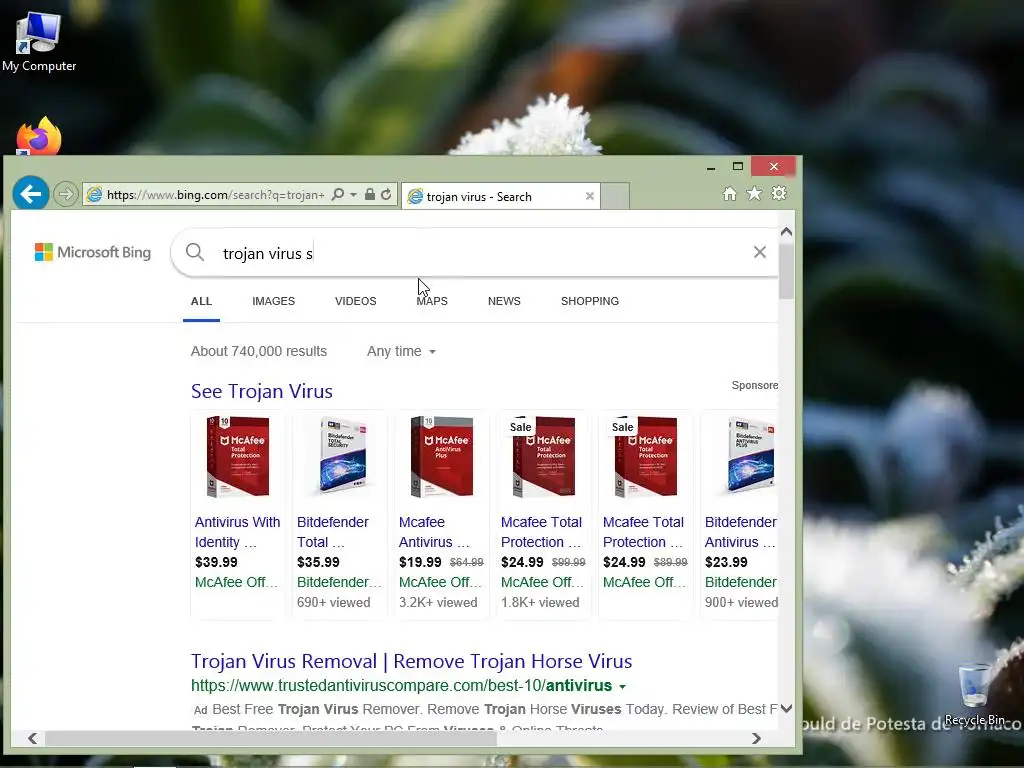
Task: Expand the ad URL dropdown caret
Action: tap(622, 686)
